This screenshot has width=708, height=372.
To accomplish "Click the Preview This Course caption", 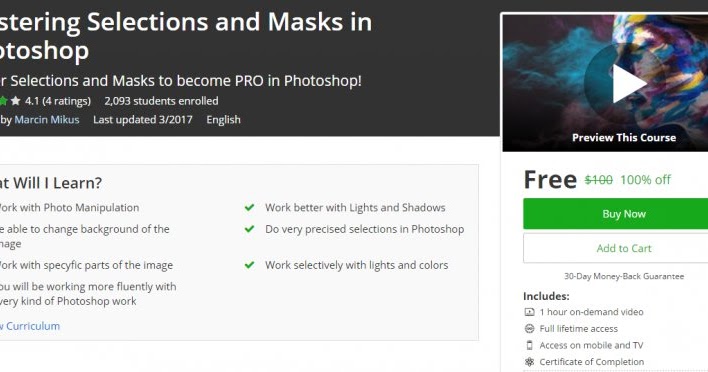I will click(624, 138).
